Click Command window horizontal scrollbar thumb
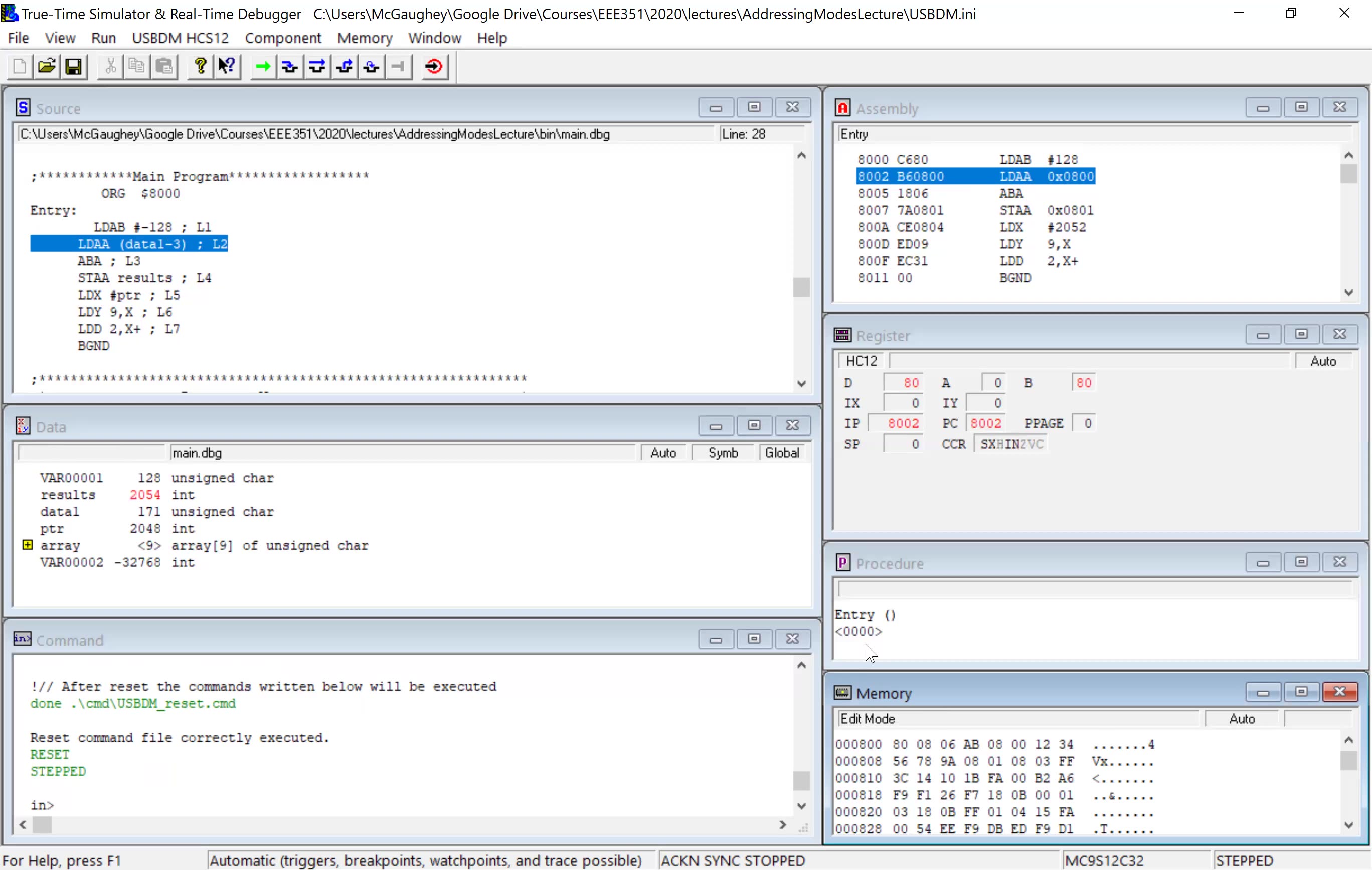Image resolution: width=1372 pixels, height=870 pixels. tap(42, 824)
